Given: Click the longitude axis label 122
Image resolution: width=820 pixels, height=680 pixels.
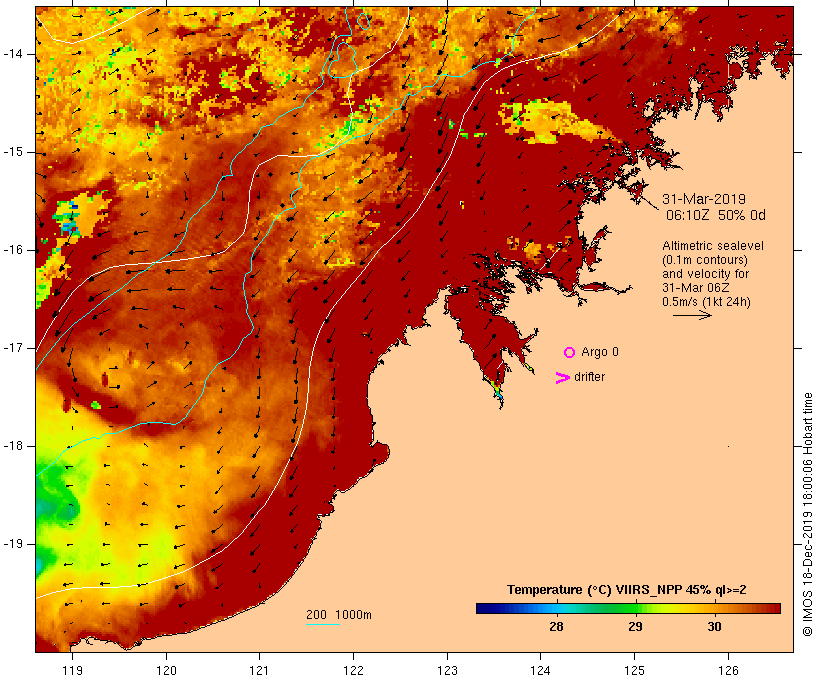Looking at the screenshot, I should (354, 670).
